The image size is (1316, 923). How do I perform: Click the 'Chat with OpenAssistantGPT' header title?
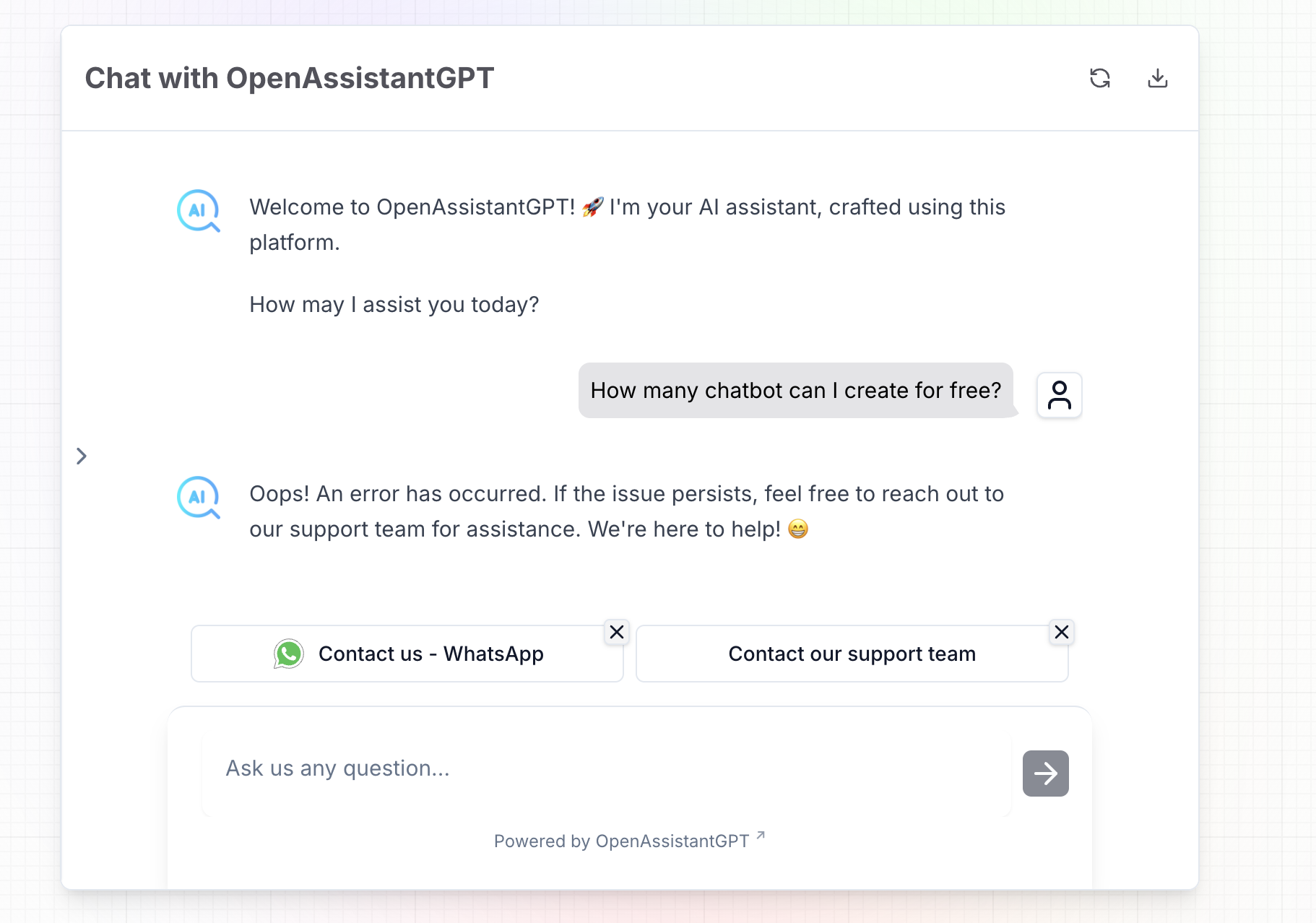[x=290, y=78]
